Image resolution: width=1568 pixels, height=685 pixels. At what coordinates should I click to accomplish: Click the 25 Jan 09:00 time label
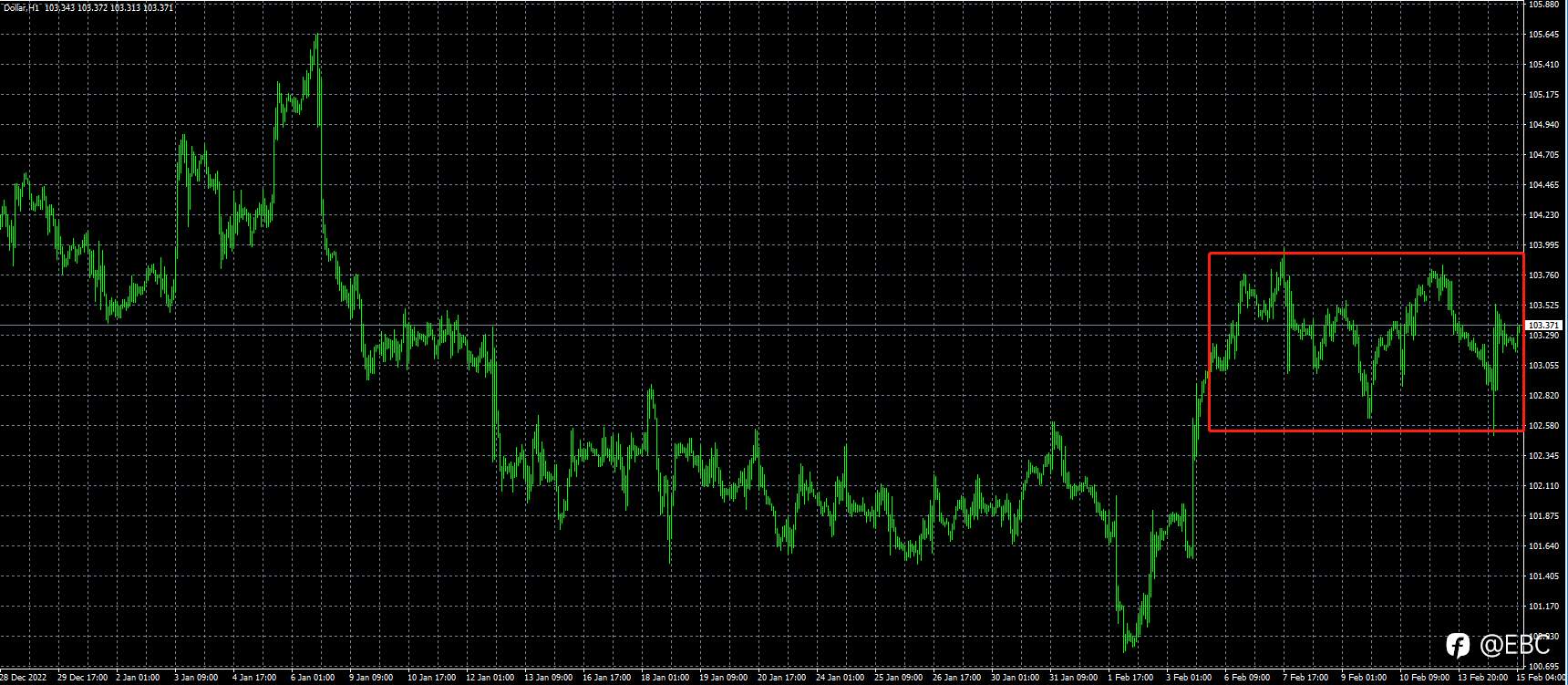point(898,678)
